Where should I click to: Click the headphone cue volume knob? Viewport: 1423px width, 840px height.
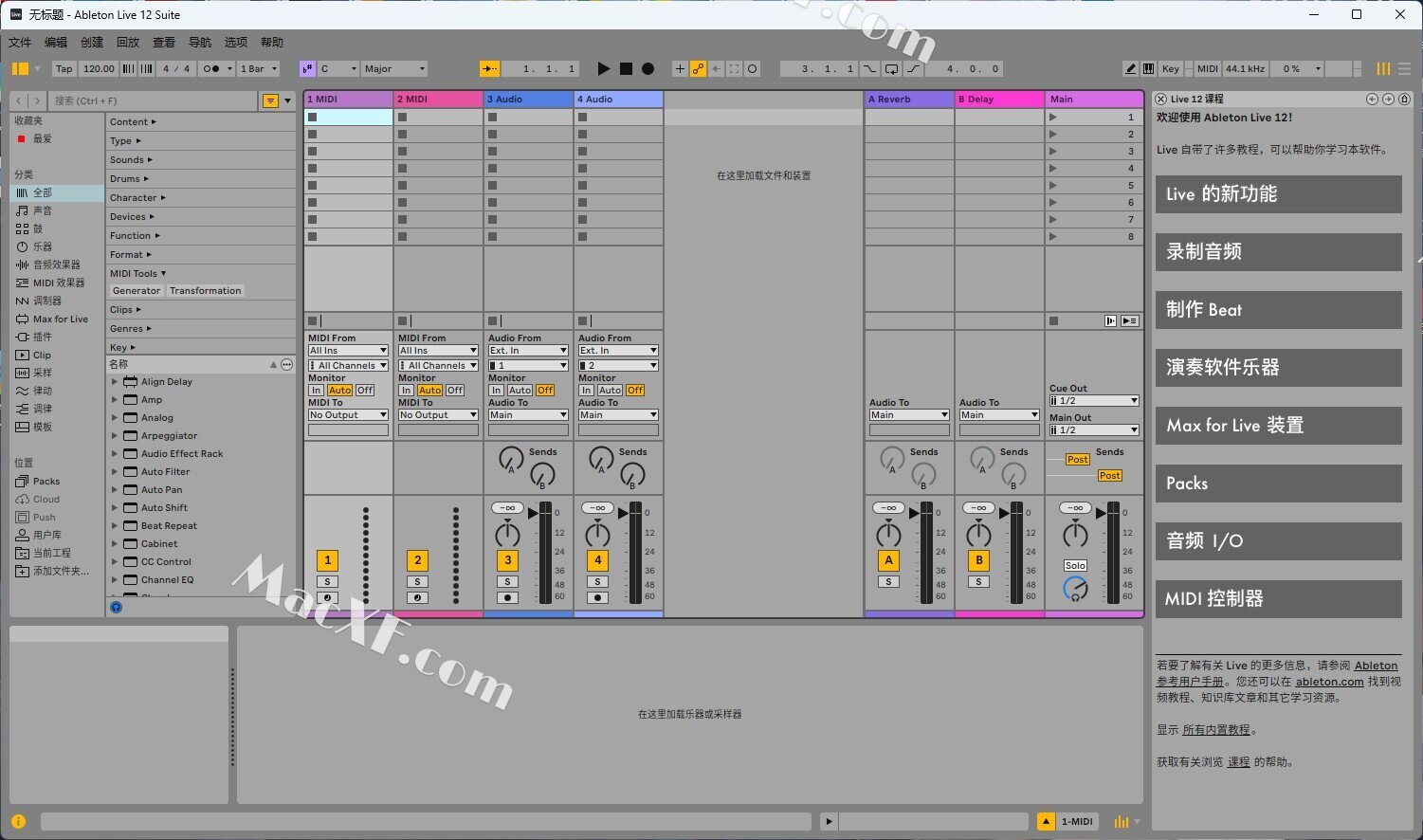pyautogui.click(x=1075, y=589)
